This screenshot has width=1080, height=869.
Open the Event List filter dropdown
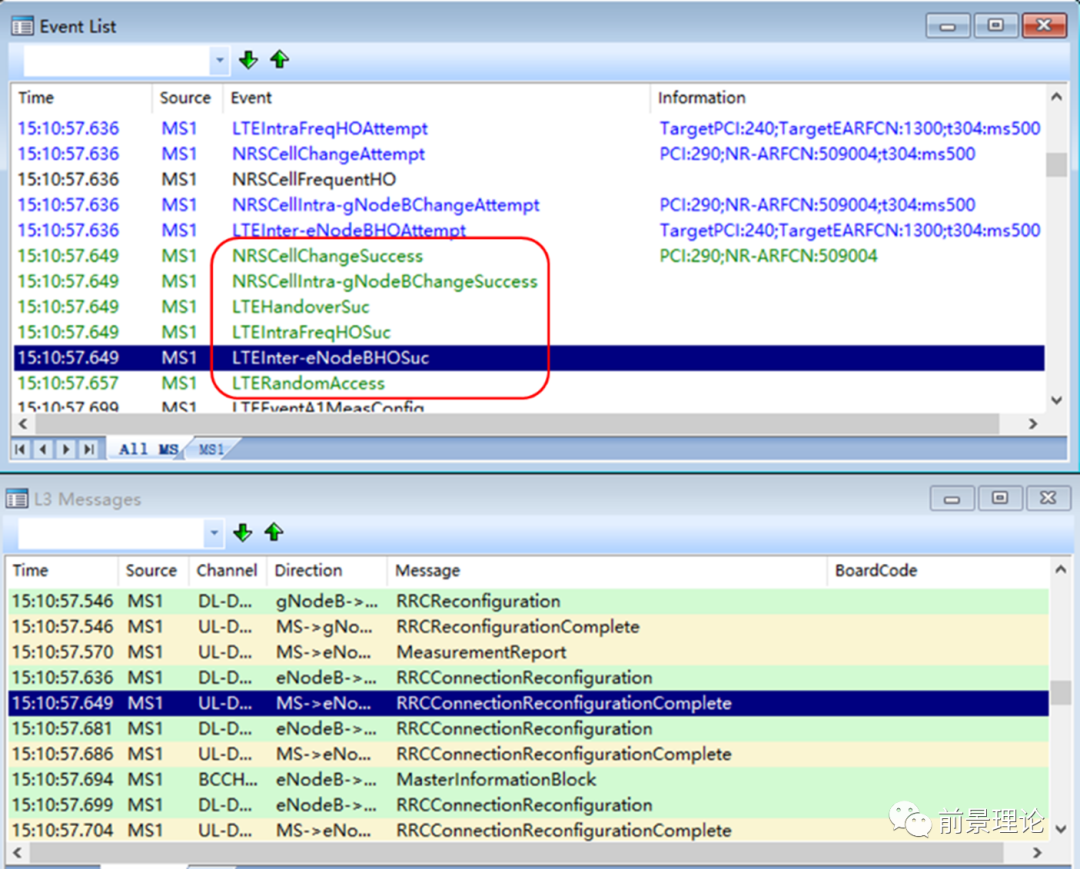click(x=220, y=60)
